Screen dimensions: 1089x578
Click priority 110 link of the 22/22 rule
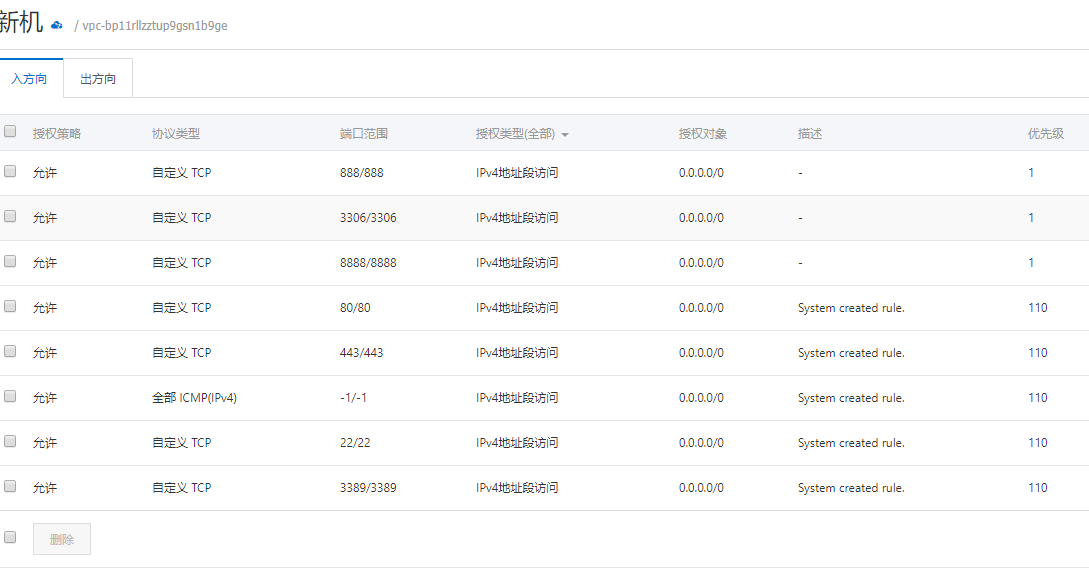click(1037, 442)
